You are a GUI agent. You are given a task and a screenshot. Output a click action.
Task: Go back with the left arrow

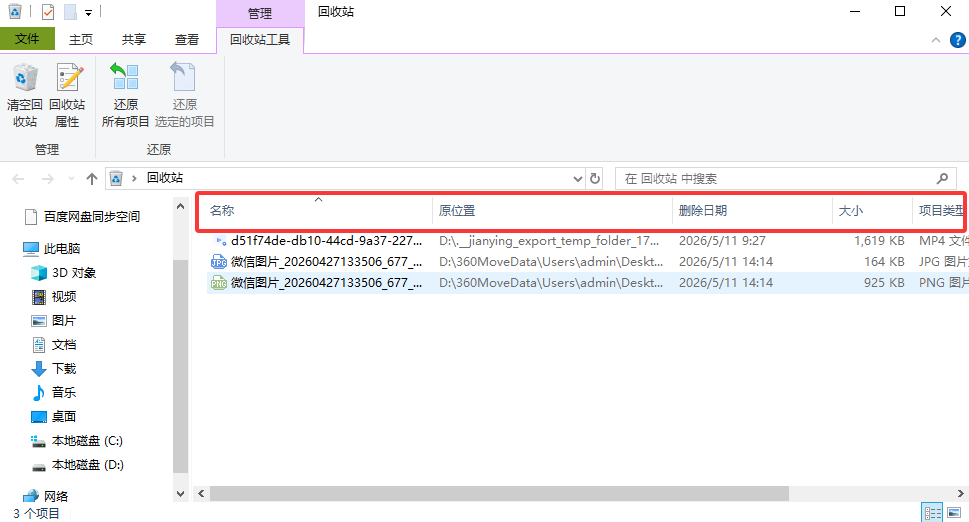coord(19,179)
